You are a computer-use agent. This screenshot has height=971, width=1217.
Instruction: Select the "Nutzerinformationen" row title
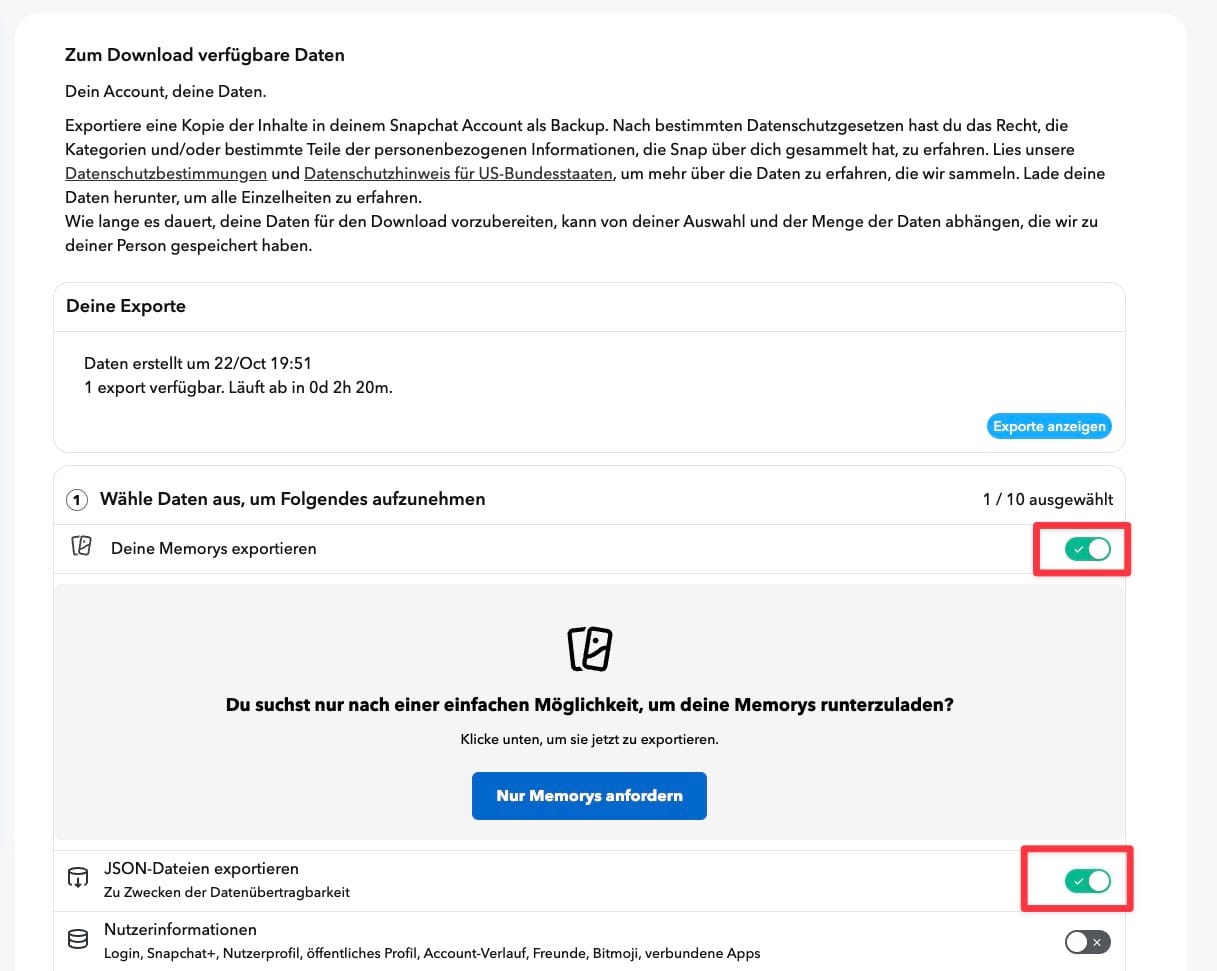180,930
